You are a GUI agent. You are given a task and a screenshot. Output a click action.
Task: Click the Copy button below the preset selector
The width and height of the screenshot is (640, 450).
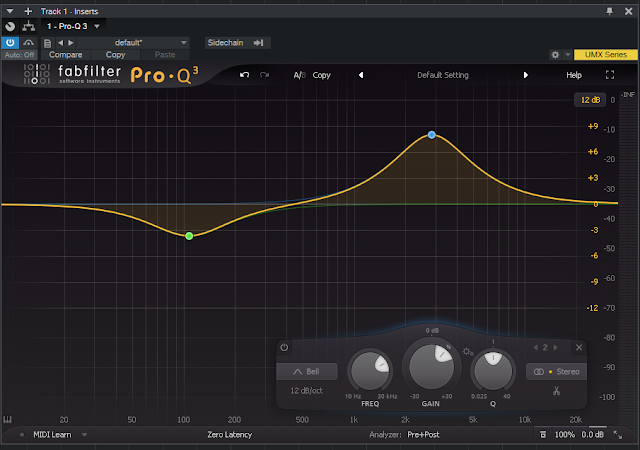coord(116,55)
